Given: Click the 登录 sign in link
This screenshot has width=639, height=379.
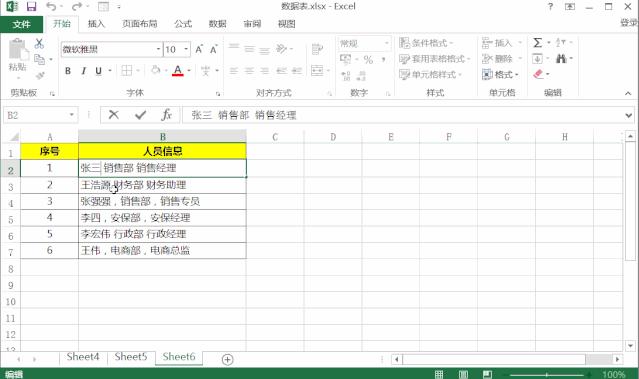Looking at the screenshot, I should click(x=629, y=23).
